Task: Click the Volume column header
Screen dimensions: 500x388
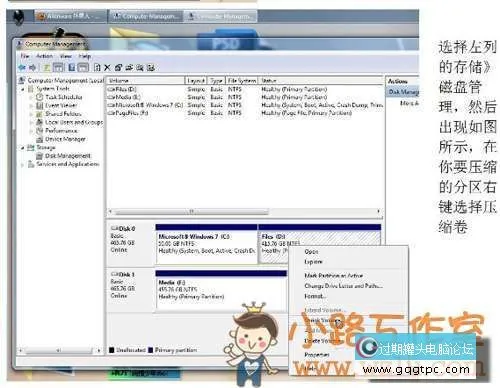Action: coord(146,81)
